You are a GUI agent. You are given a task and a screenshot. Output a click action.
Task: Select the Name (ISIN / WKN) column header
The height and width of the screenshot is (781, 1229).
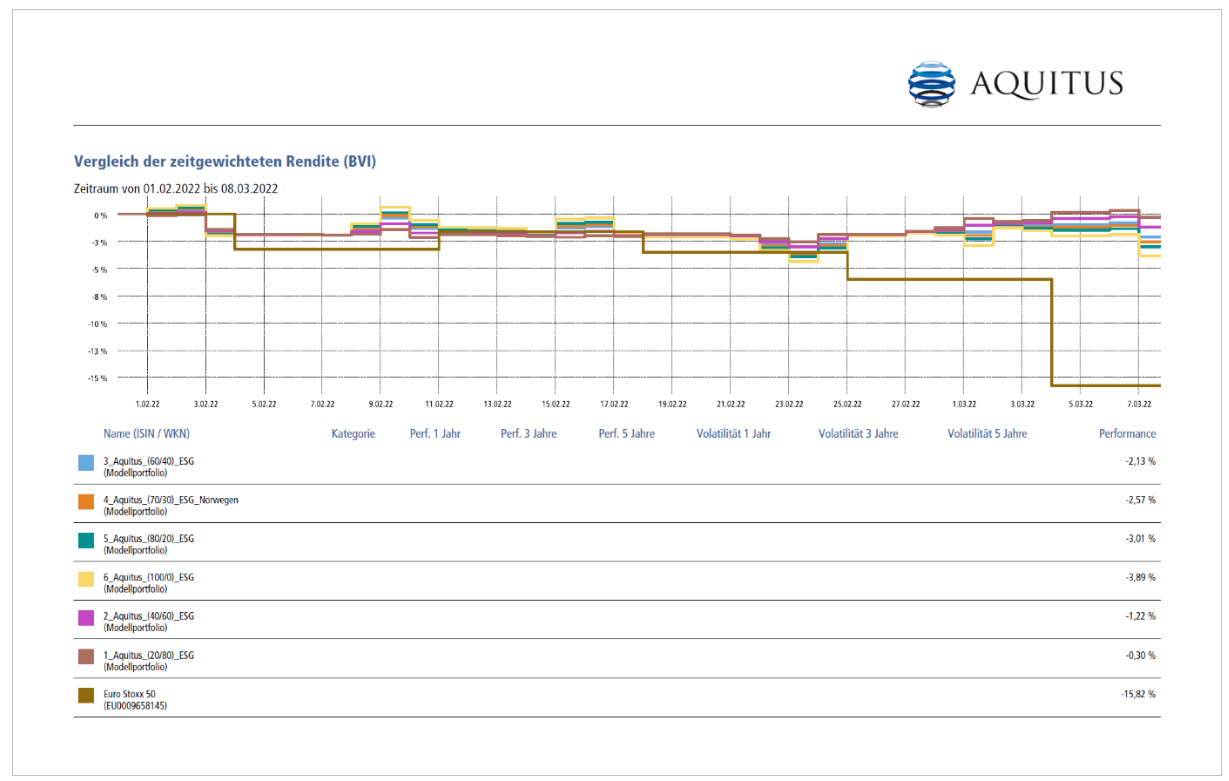pyautogui.click(x=146, y=434)
